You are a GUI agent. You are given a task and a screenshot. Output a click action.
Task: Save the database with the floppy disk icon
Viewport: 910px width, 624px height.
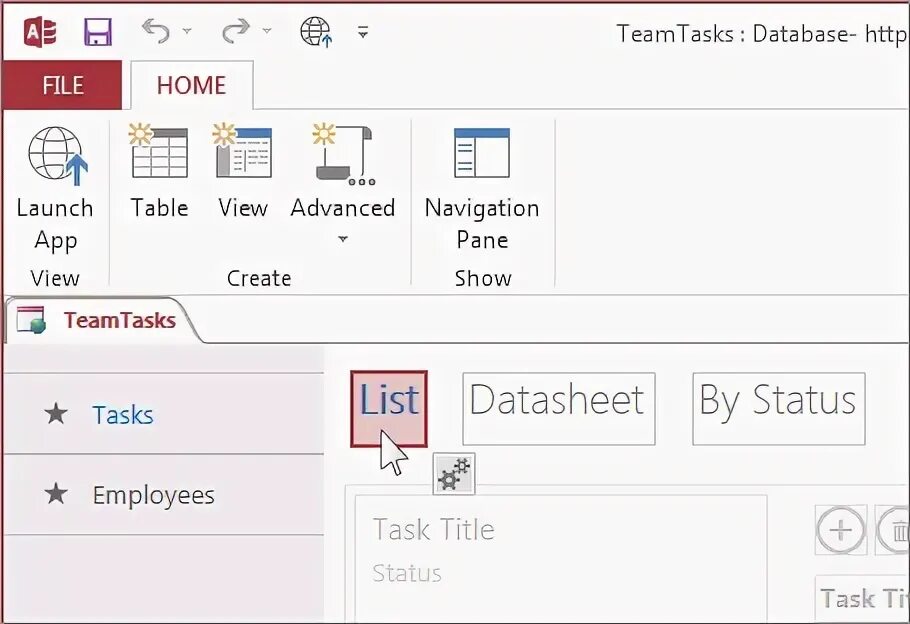coord(98,32)
